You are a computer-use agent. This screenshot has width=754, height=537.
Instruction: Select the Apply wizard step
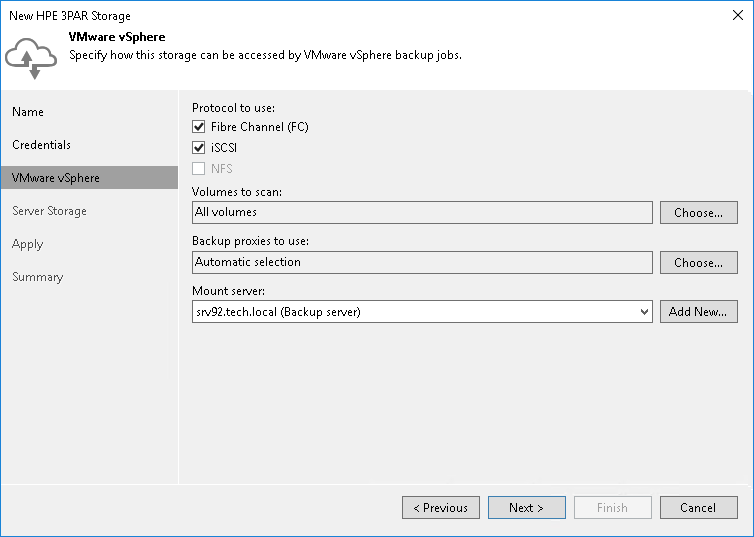27,244
